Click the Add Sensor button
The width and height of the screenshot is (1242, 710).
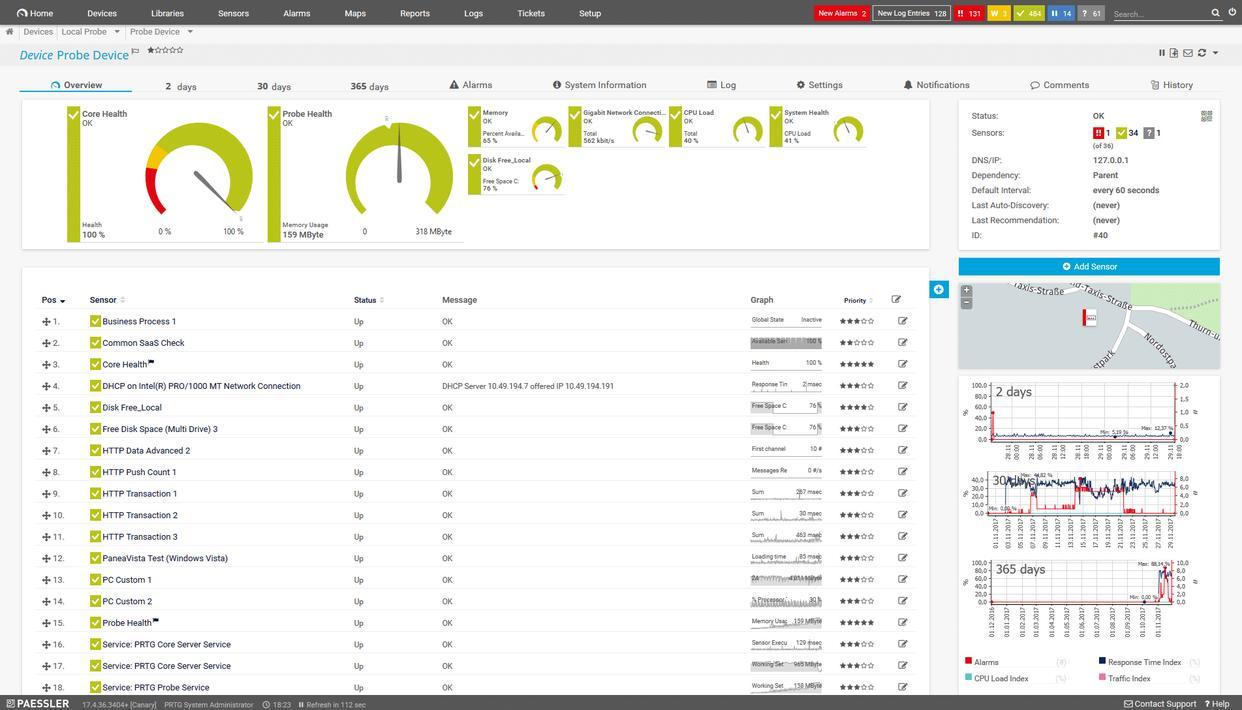click(x=1089, y=267)
